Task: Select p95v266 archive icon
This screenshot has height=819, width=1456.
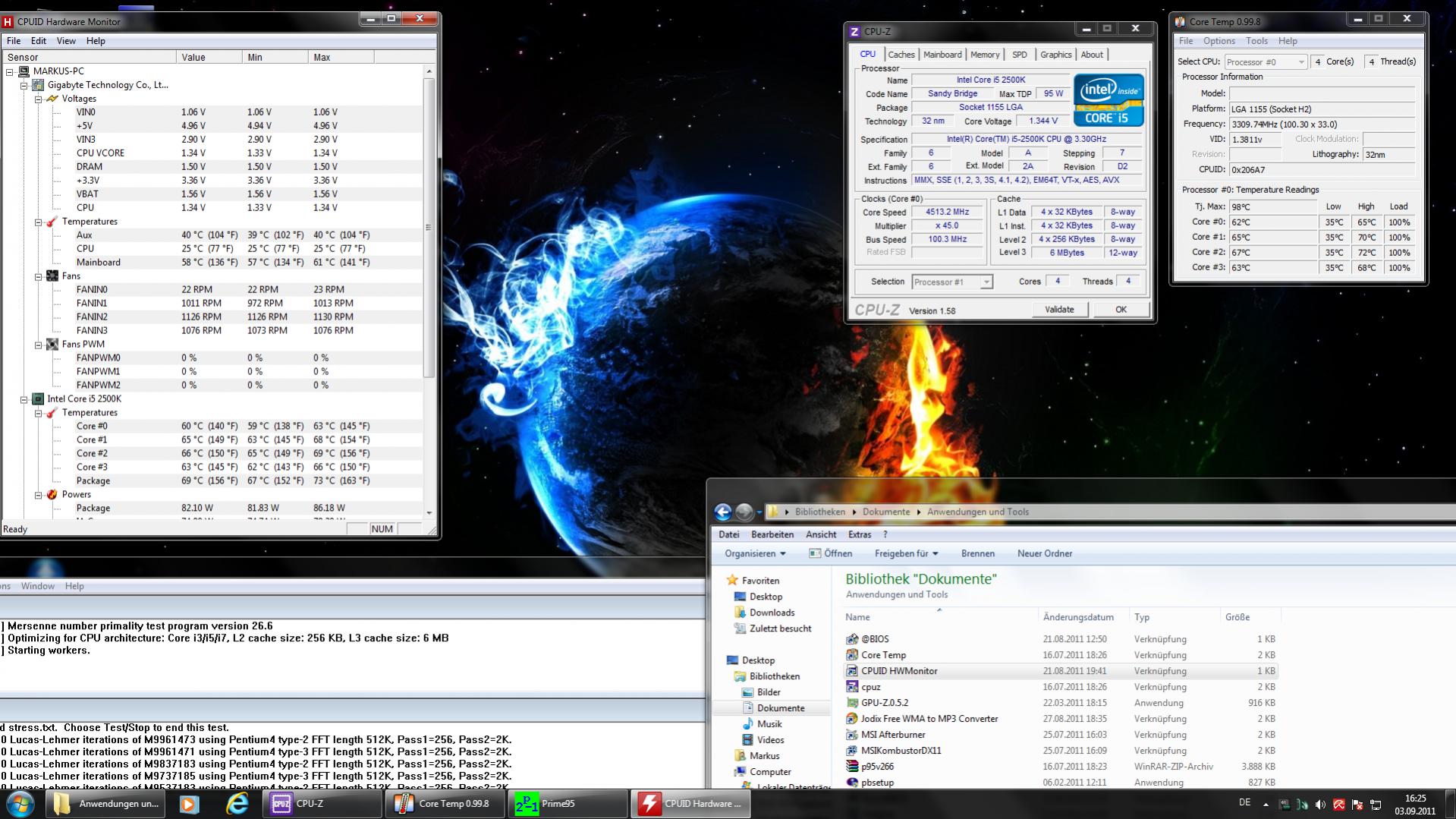Action: 852,767
